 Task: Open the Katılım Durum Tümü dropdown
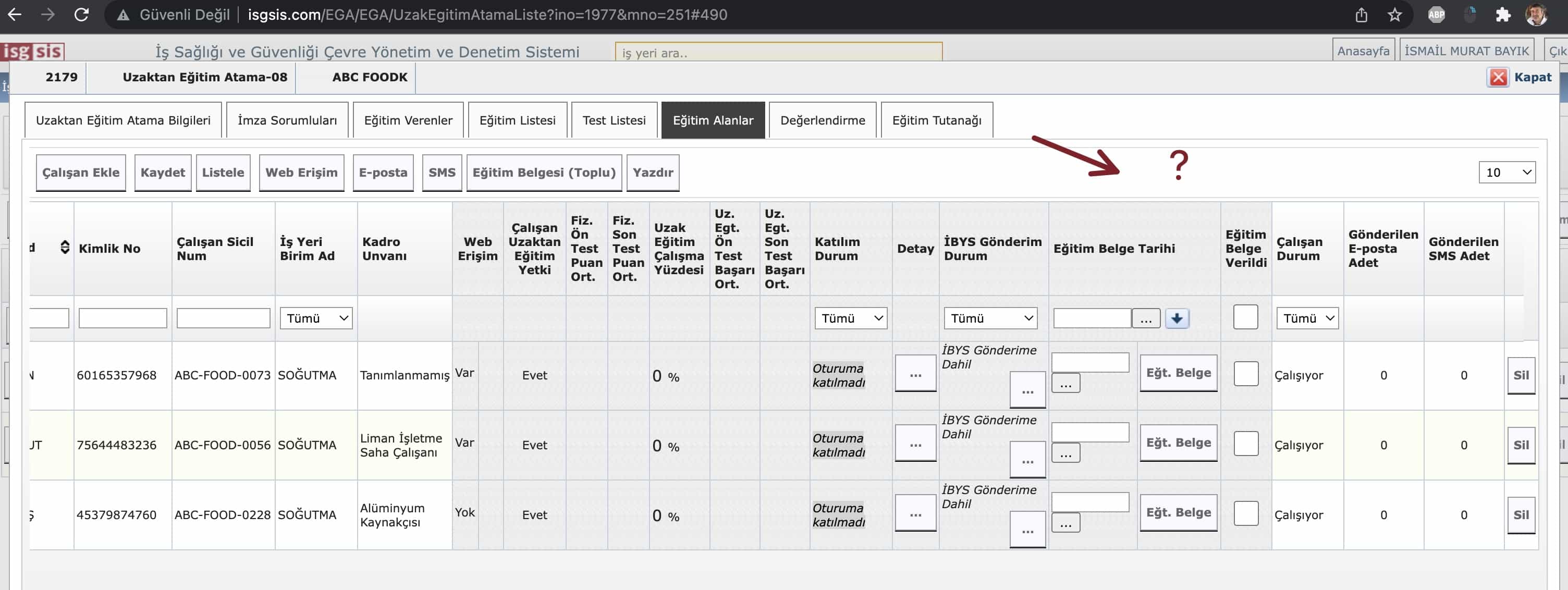[850, 318]
